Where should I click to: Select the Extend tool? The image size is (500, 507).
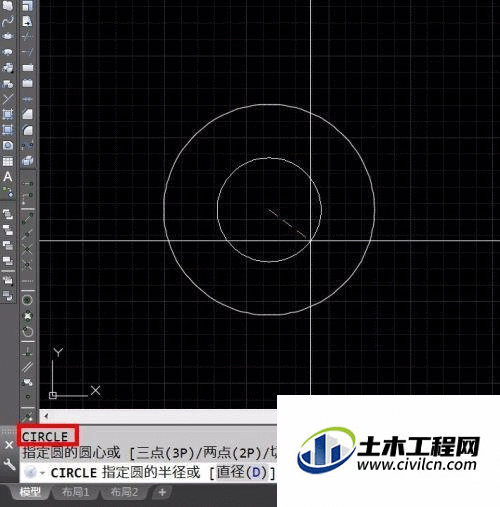pyautogui.click(x=27, y=52)
